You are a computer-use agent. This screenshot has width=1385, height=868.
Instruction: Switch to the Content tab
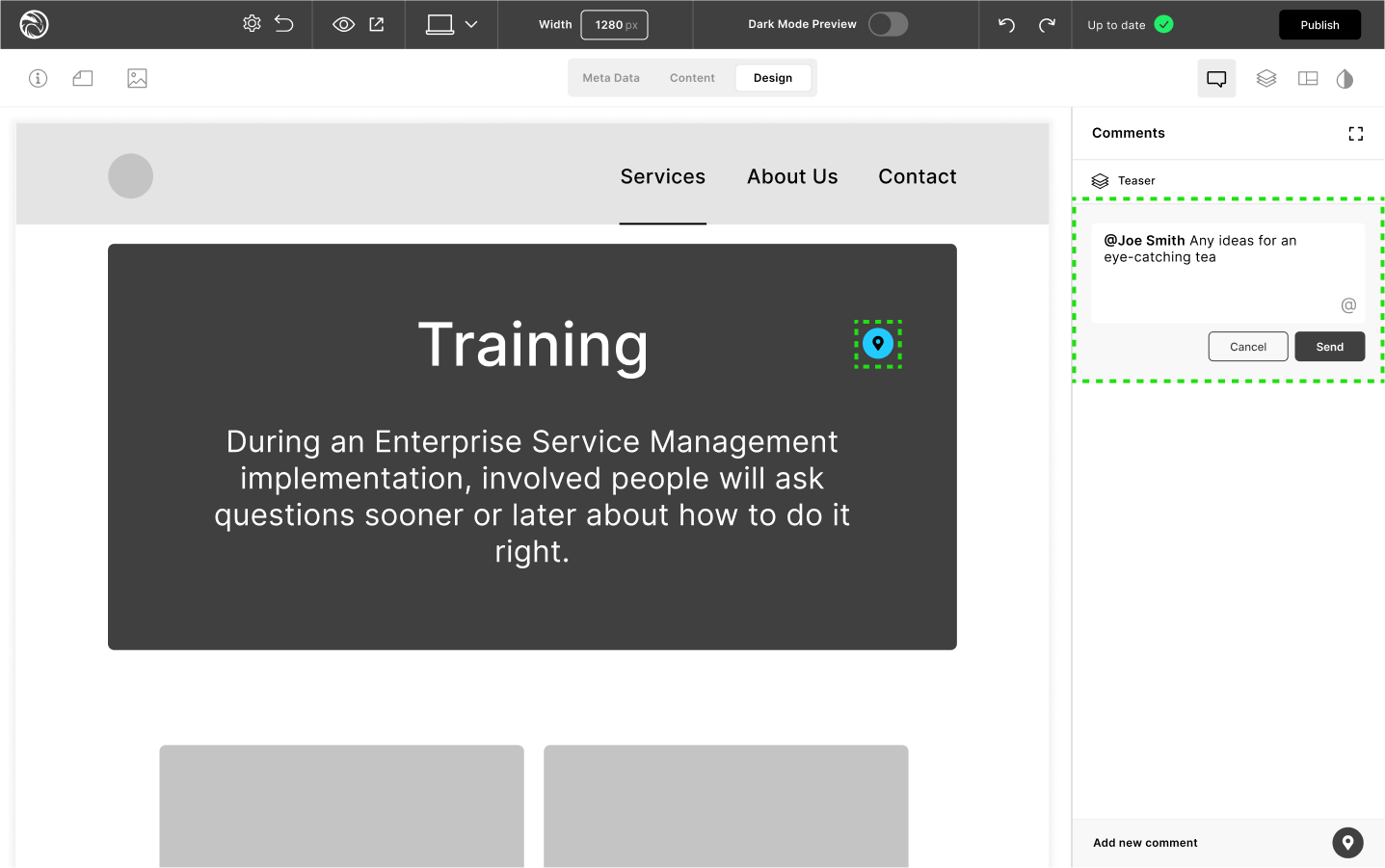pyautogui.click(x=692, y=78)
